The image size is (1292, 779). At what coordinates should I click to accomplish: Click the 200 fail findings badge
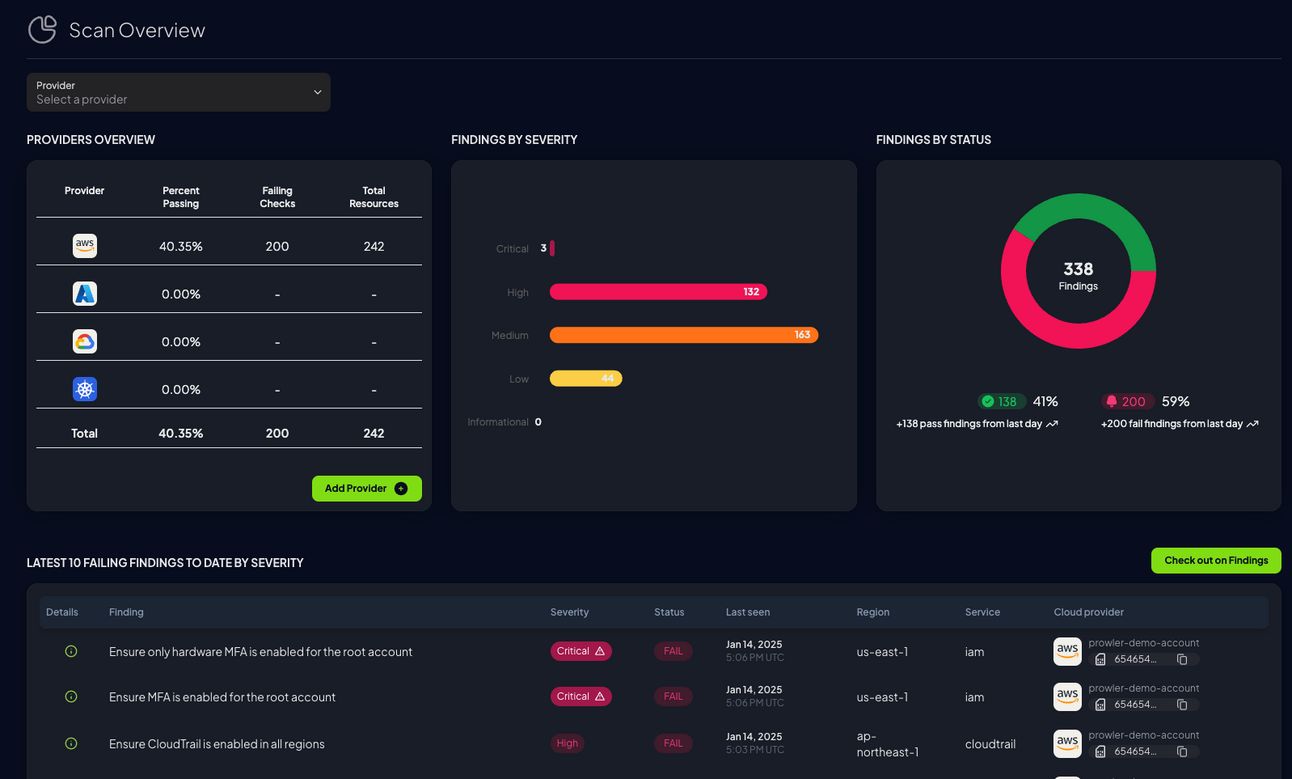pyautogui.click(x=1127, y=401)
